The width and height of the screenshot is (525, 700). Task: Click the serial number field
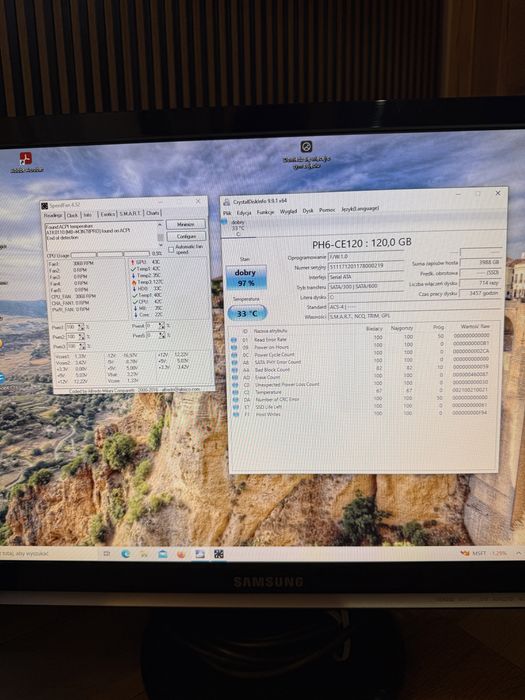(366, 266)
